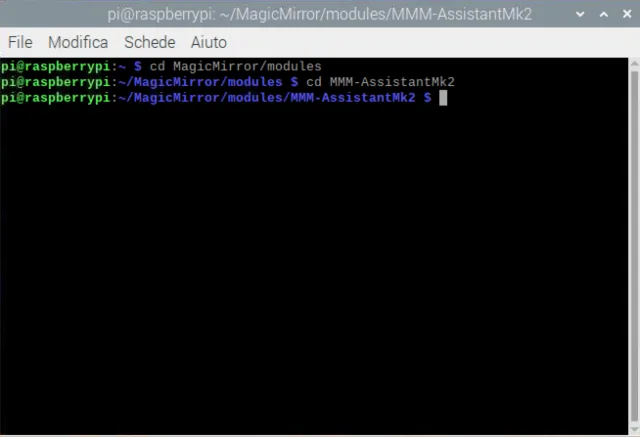Open the Schede menu
The width and height of the screenshot is (640, 437).
click(x=149, y=42)
